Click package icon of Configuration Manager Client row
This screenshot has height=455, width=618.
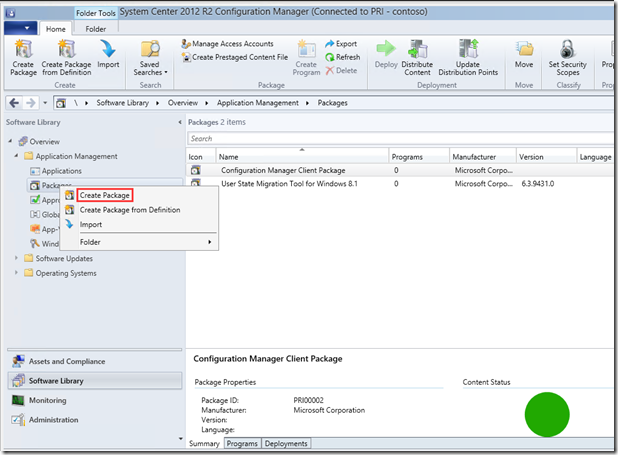tap(195, 170)
